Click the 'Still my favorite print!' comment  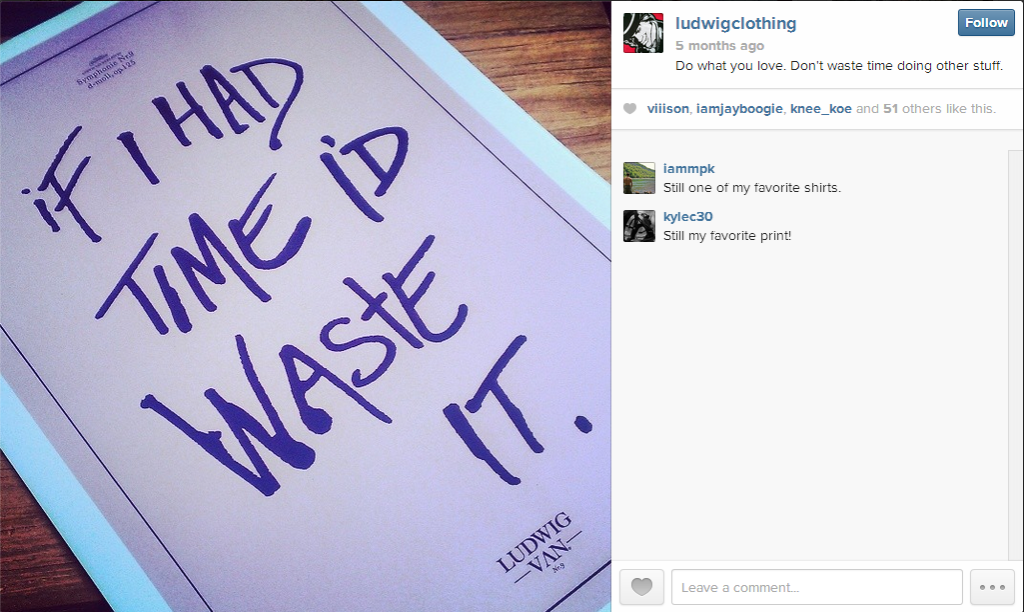pyautogui.click(x=727, y=236)
